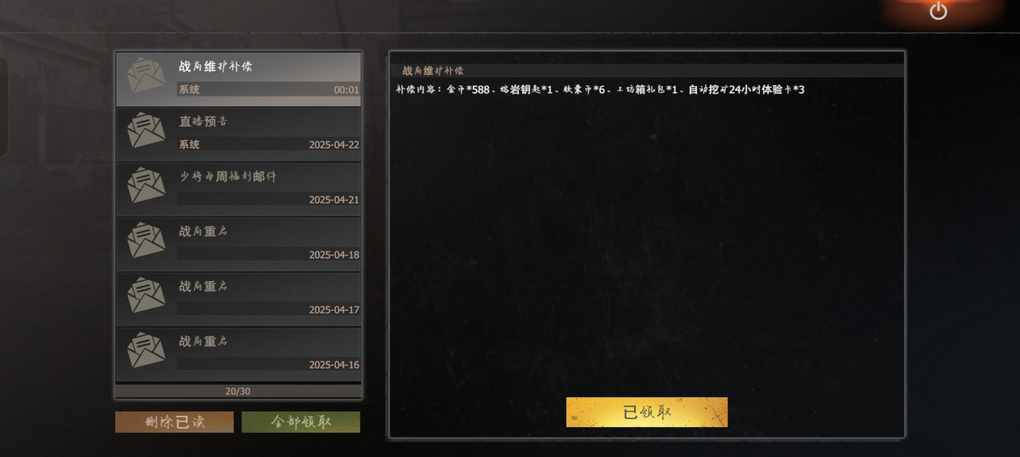The height and width of the screenshot is (457, 1020).
Task: Click the power icon in the top corner
Action: pos(938,11)
